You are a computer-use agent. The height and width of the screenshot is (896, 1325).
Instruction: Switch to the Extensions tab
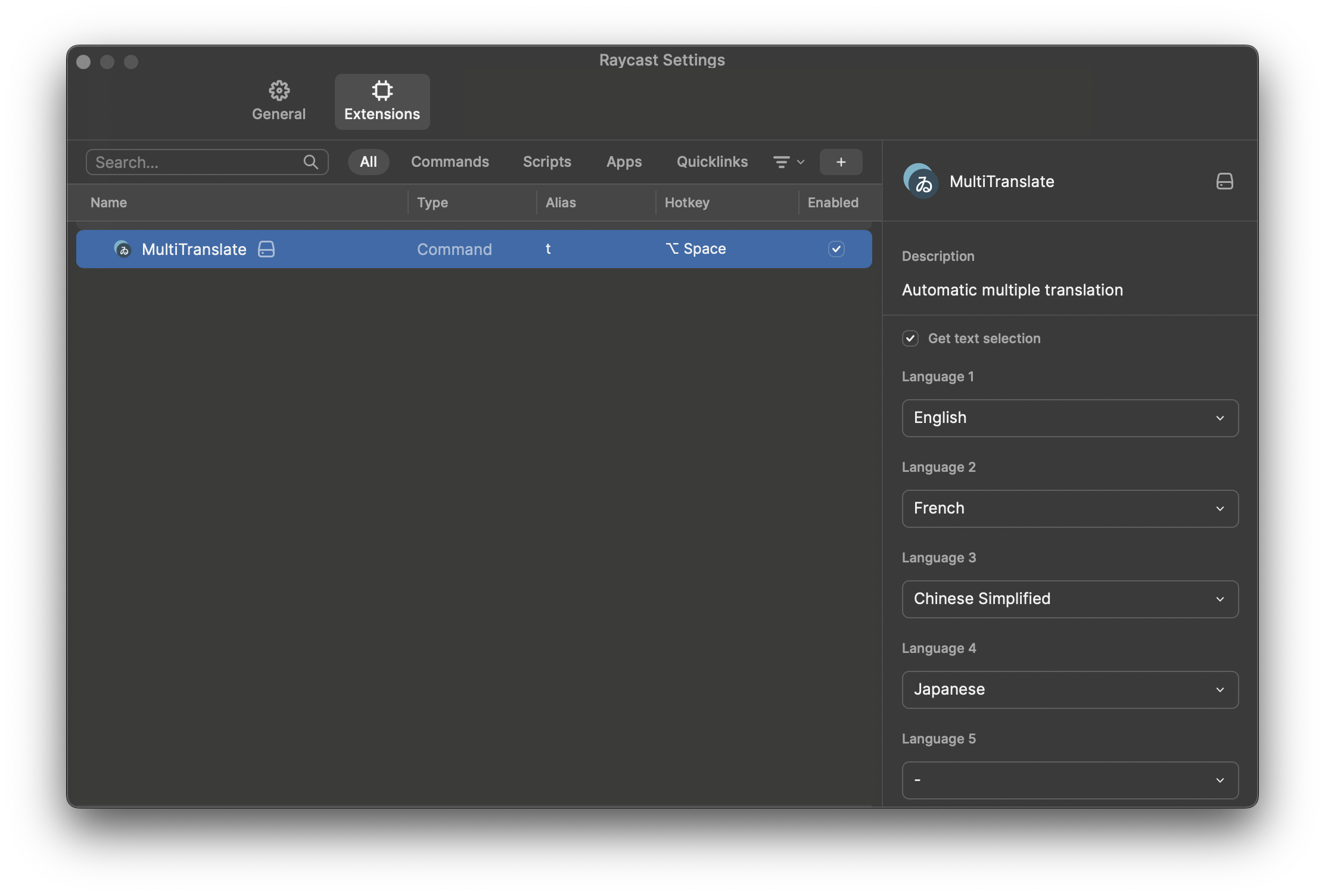tap(382, 101)
